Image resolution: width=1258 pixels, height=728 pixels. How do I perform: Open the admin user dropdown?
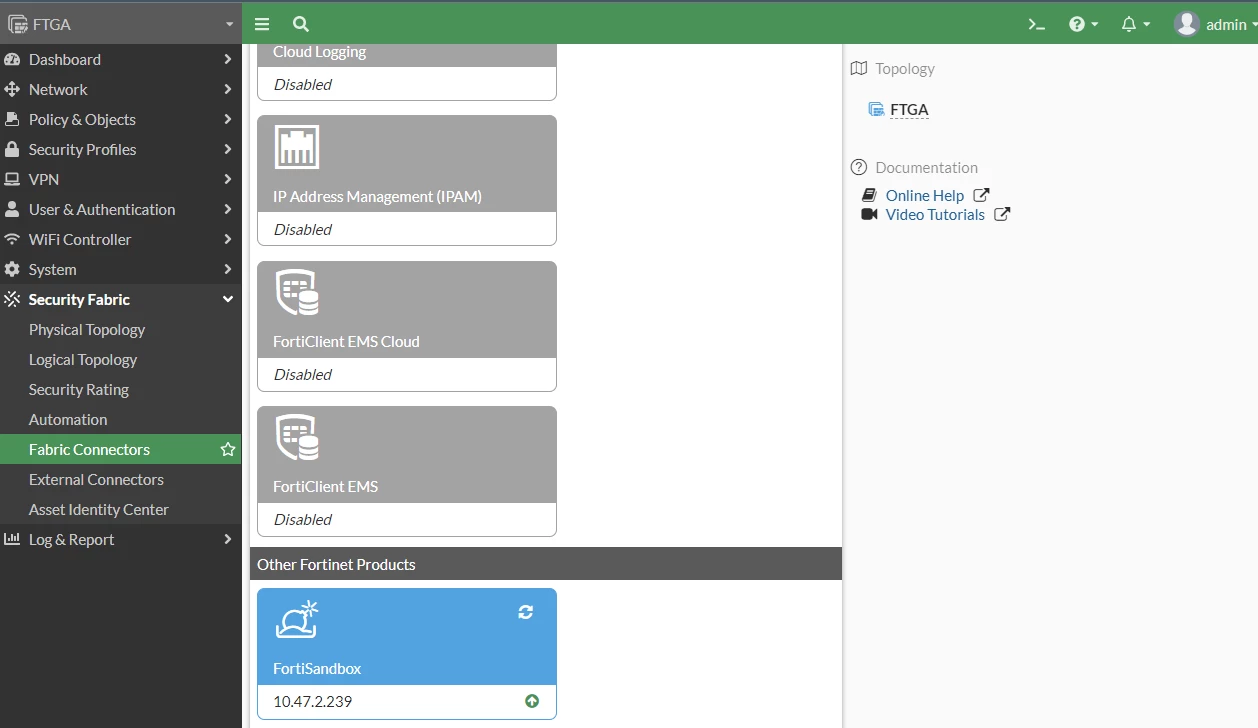click(1216, 24)
